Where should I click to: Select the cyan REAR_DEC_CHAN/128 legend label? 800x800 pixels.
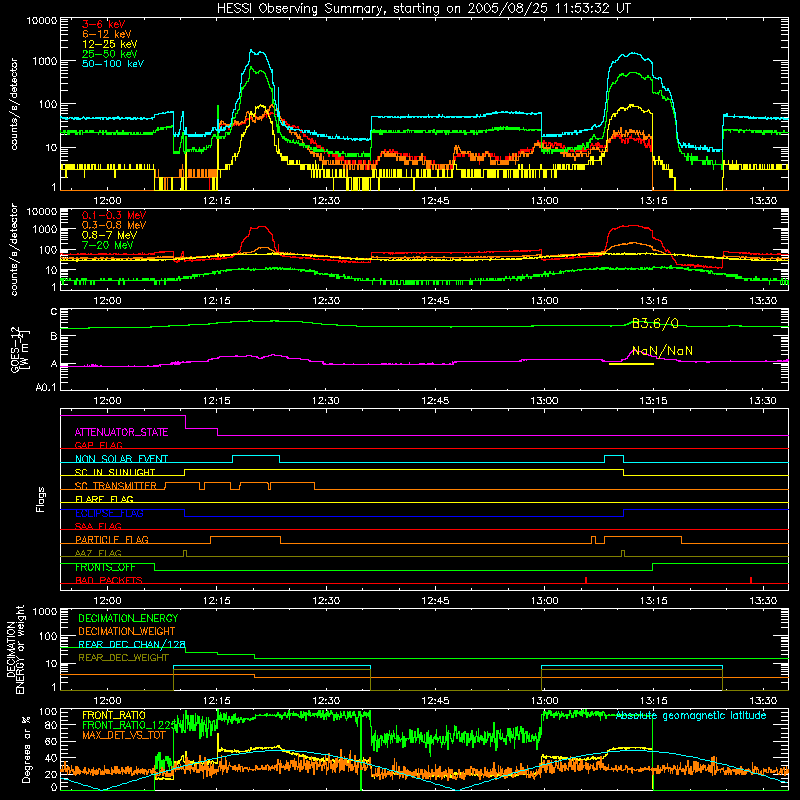(132, 644)
